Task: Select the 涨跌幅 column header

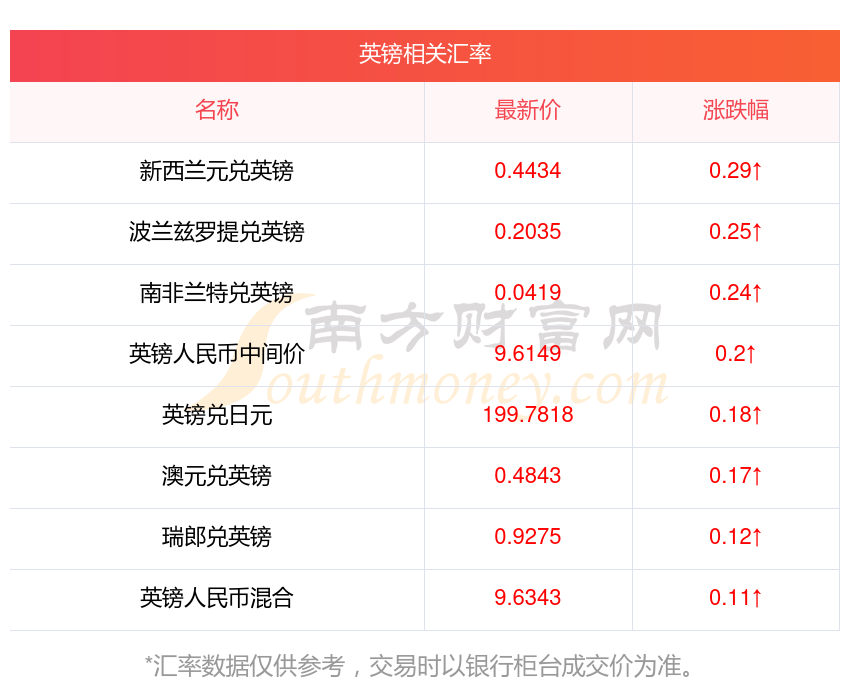Action: coord(736,109)
